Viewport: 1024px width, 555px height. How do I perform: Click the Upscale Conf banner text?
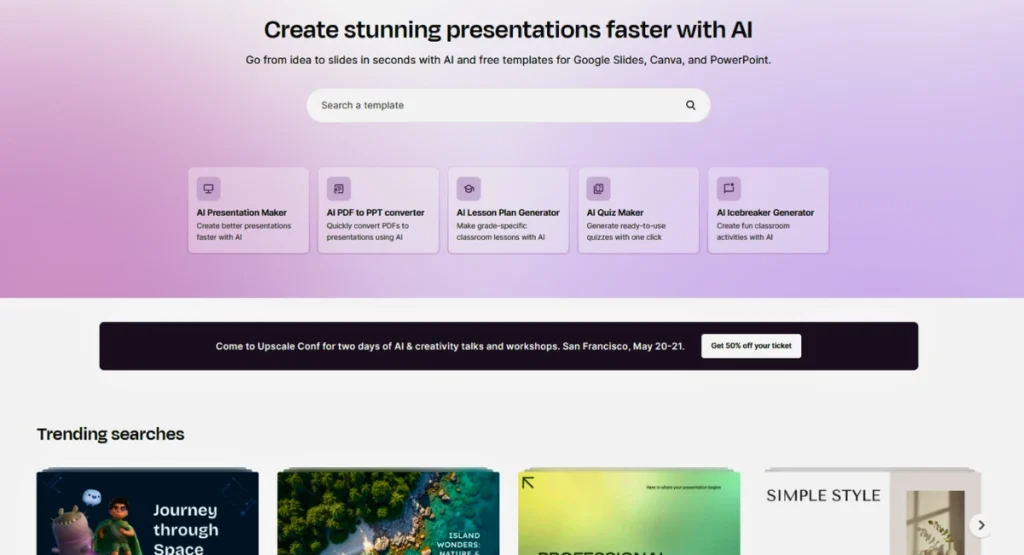click(450, 346)
